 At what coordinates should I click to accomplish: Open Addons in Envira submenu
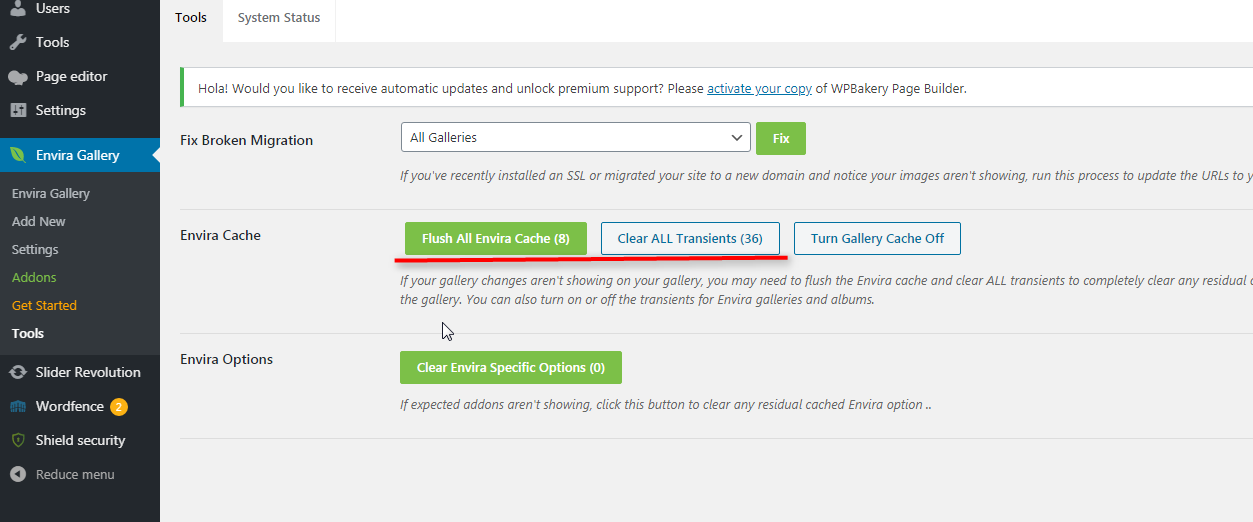point(34,277)
